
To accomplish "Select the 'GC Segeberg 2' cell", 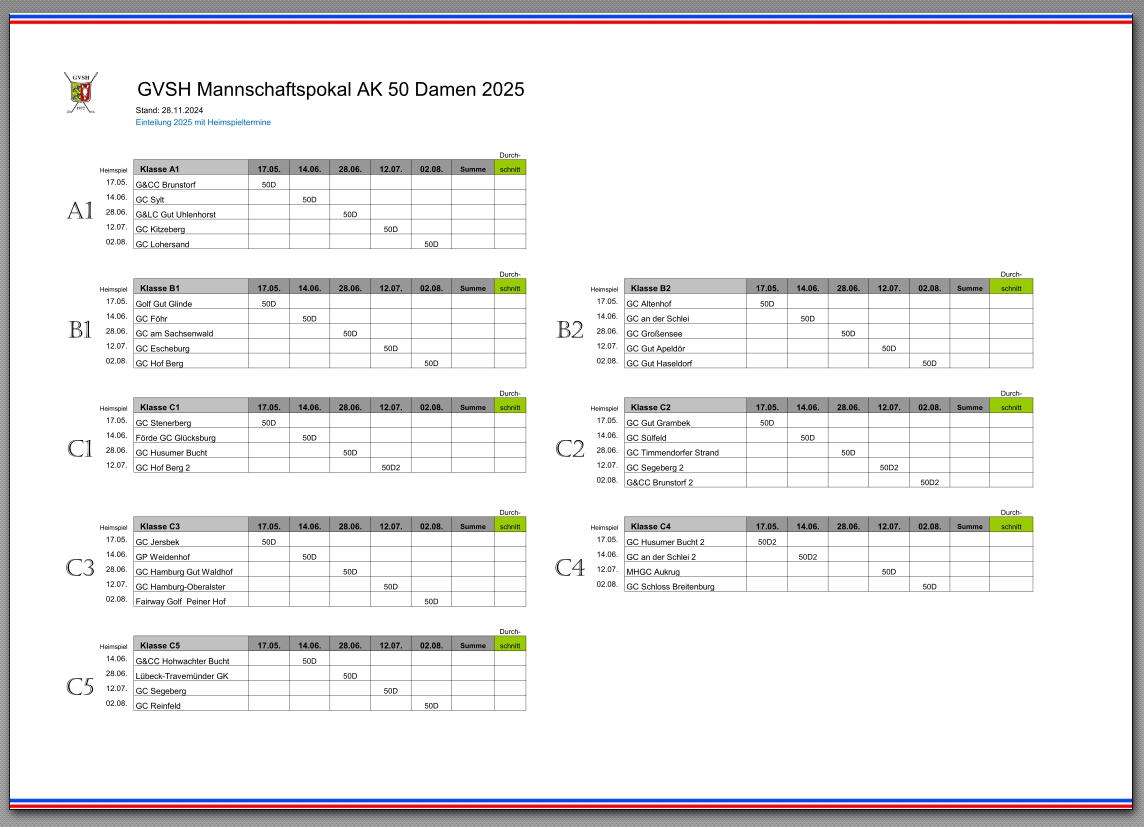I will (686, 467).
